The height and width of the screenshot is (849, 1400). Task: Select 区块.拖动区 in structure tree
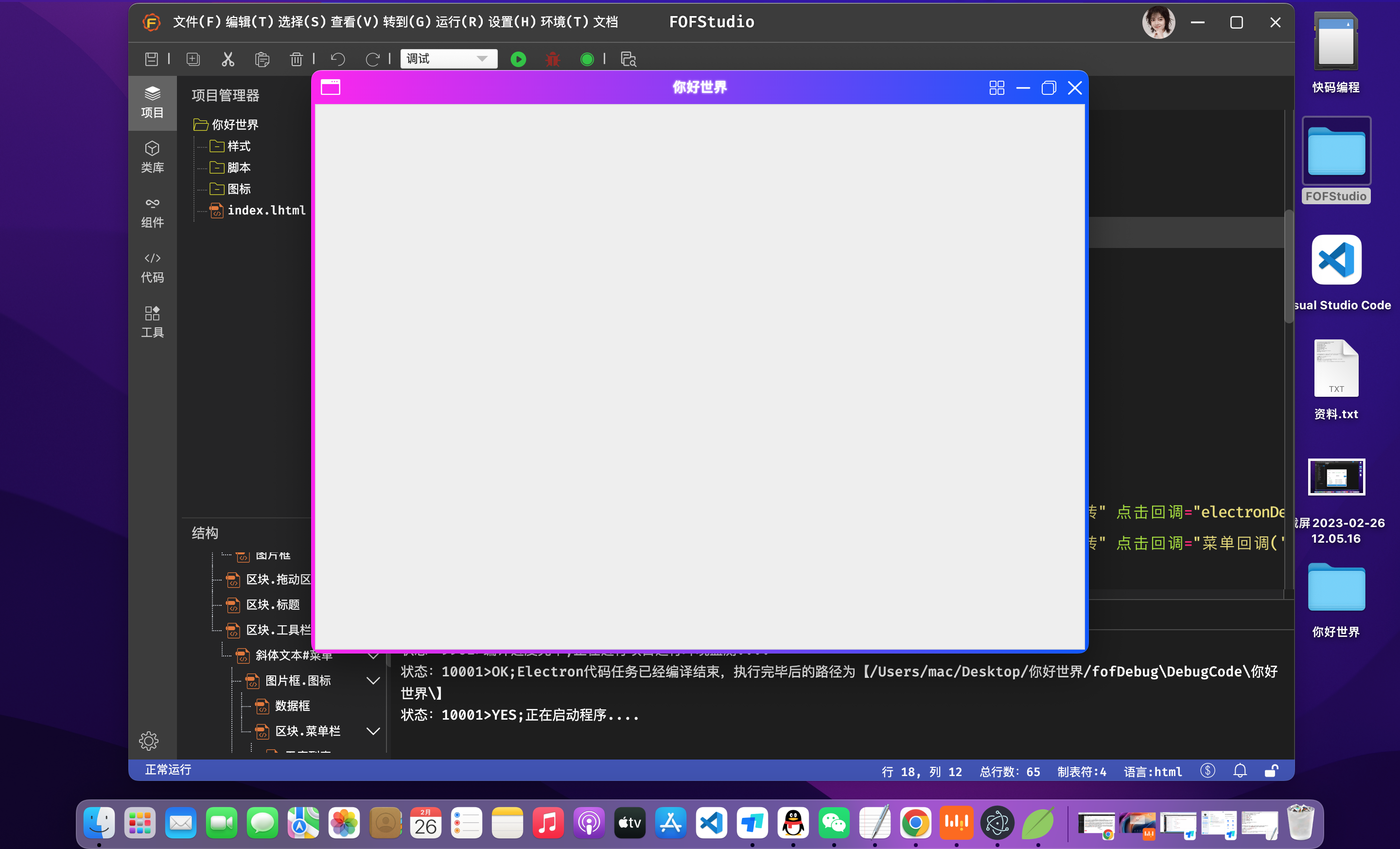click(279, 579)
